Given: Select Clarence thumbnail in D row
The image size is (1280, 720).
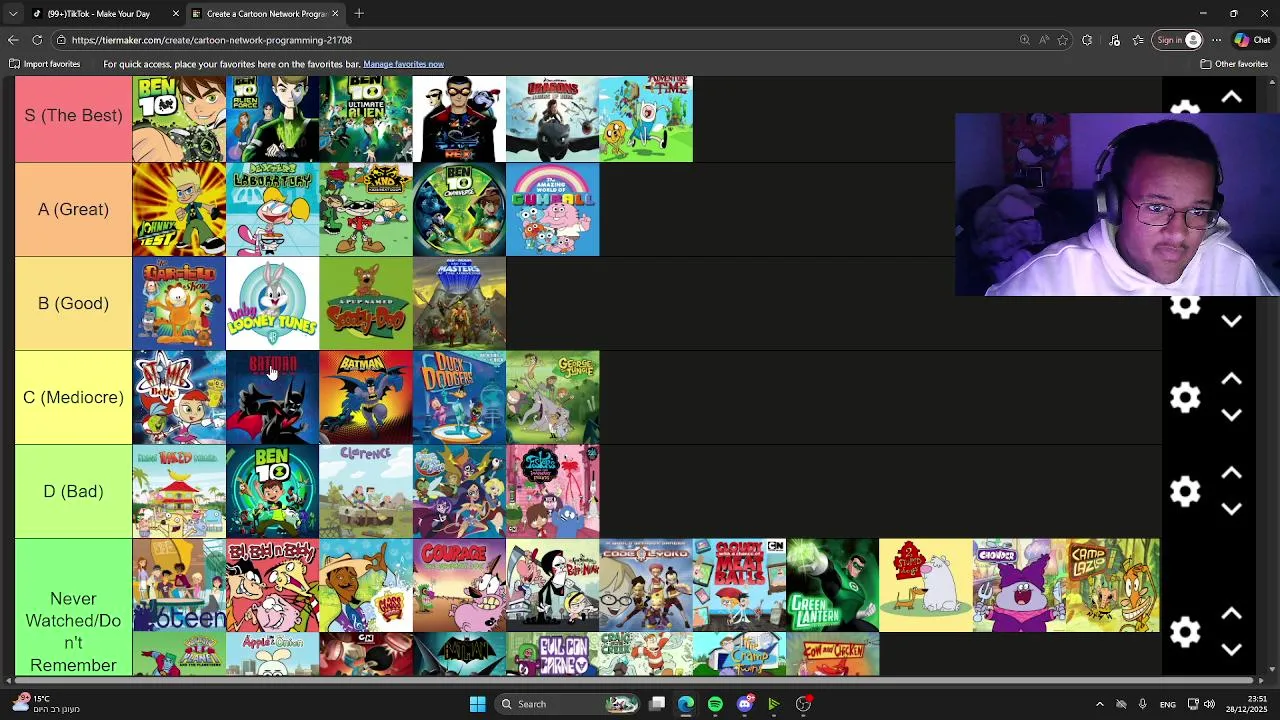Looking at the screenshot, I should pyautogui.click(x=365, y=491).
